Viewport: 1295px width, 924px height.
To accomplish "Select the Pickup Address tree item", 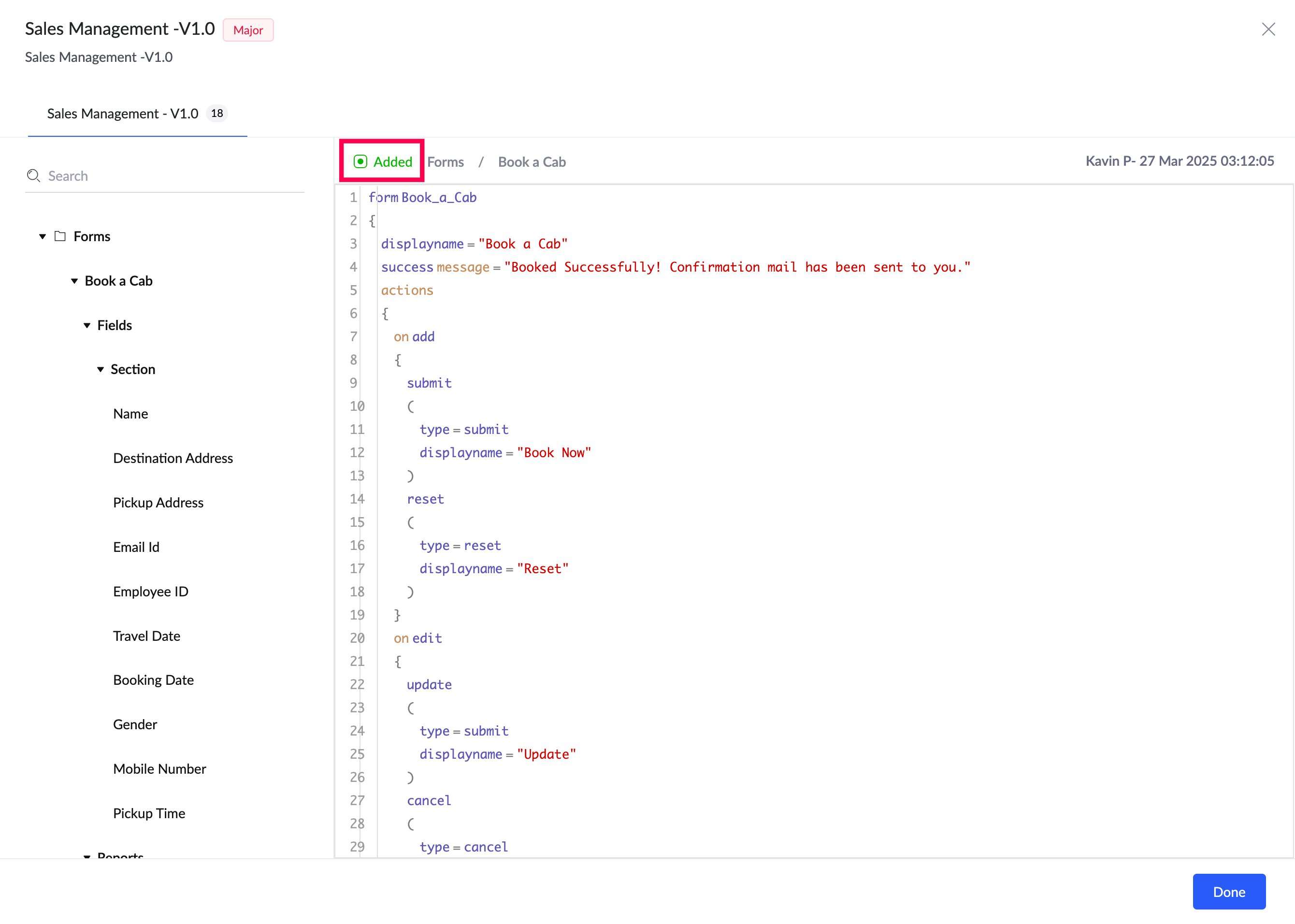I will click(x=158, y=503).
